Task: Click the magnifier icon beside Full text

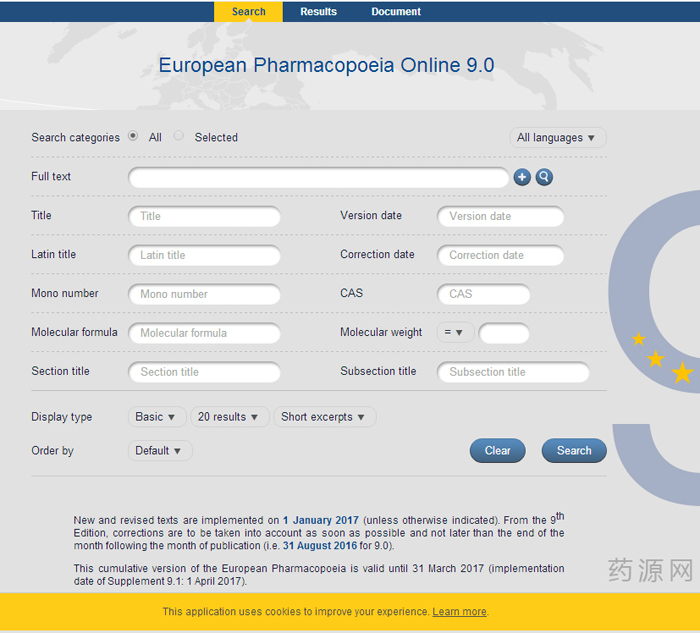Action: pos(544,177)
